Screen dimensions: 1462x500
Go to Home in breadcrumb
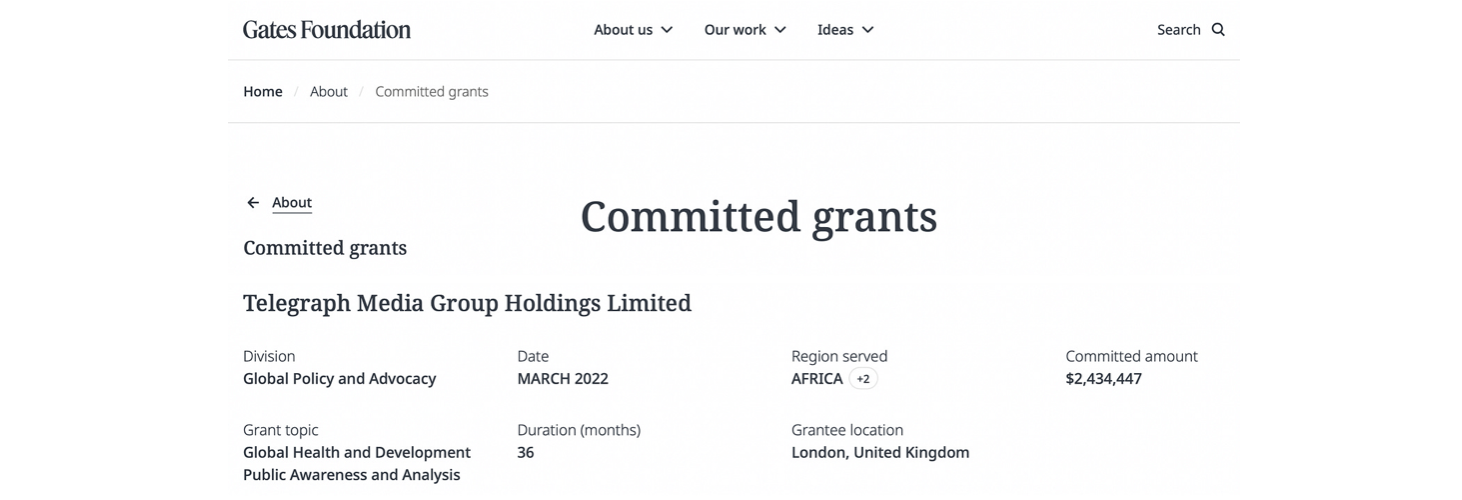(x=263, y=92)
